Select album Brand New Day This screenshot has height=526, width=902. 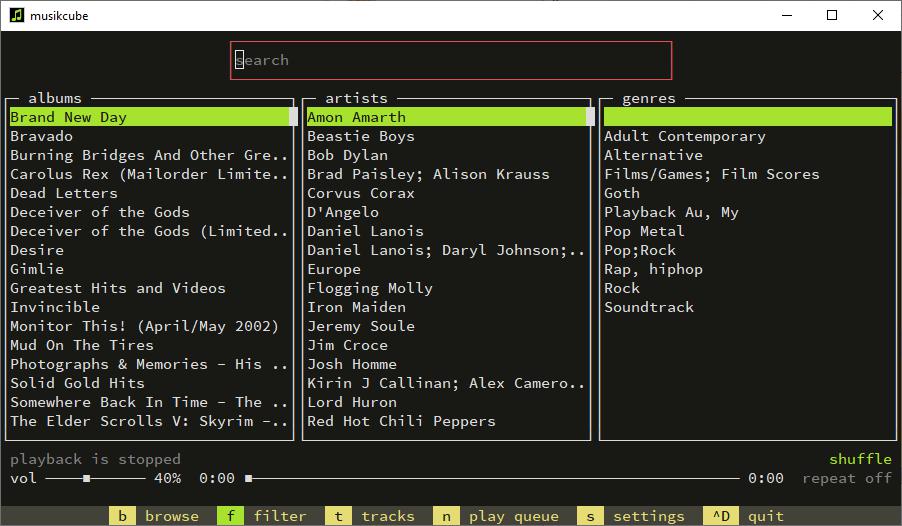(149, 117)
